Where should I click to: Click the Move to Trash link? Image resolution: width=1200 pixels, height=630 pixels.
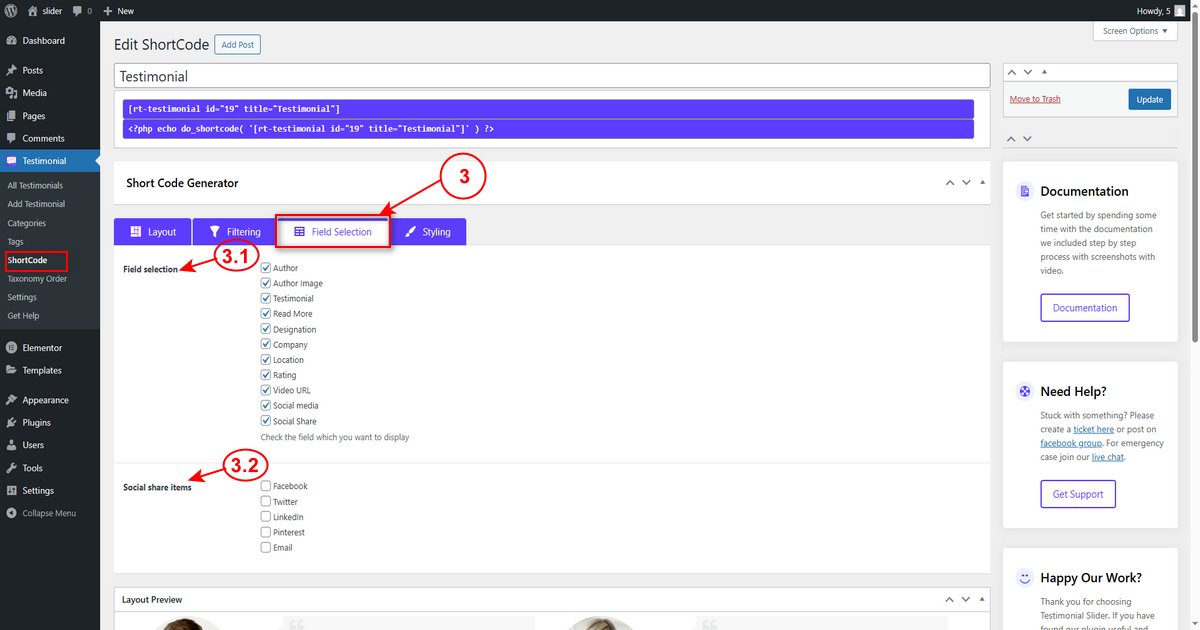[1035, 99]
